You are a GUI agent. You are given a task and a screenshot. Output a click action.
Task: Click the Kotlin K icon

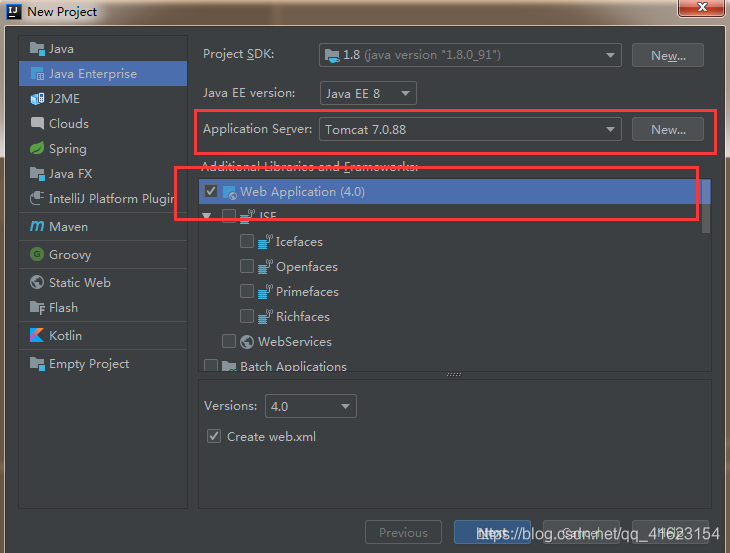tap(37, 335)
